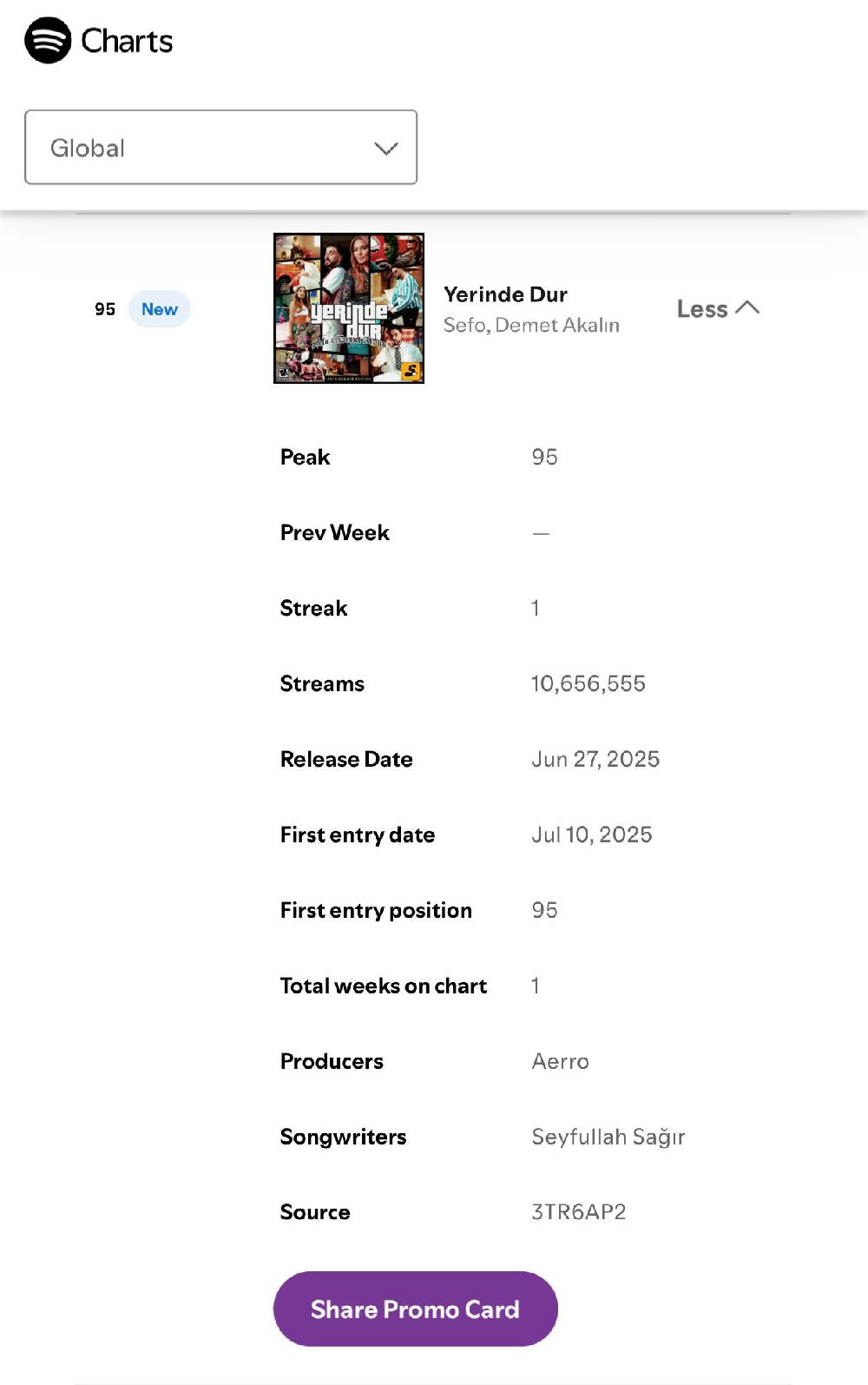Click the Peak row label

(305, 457)
